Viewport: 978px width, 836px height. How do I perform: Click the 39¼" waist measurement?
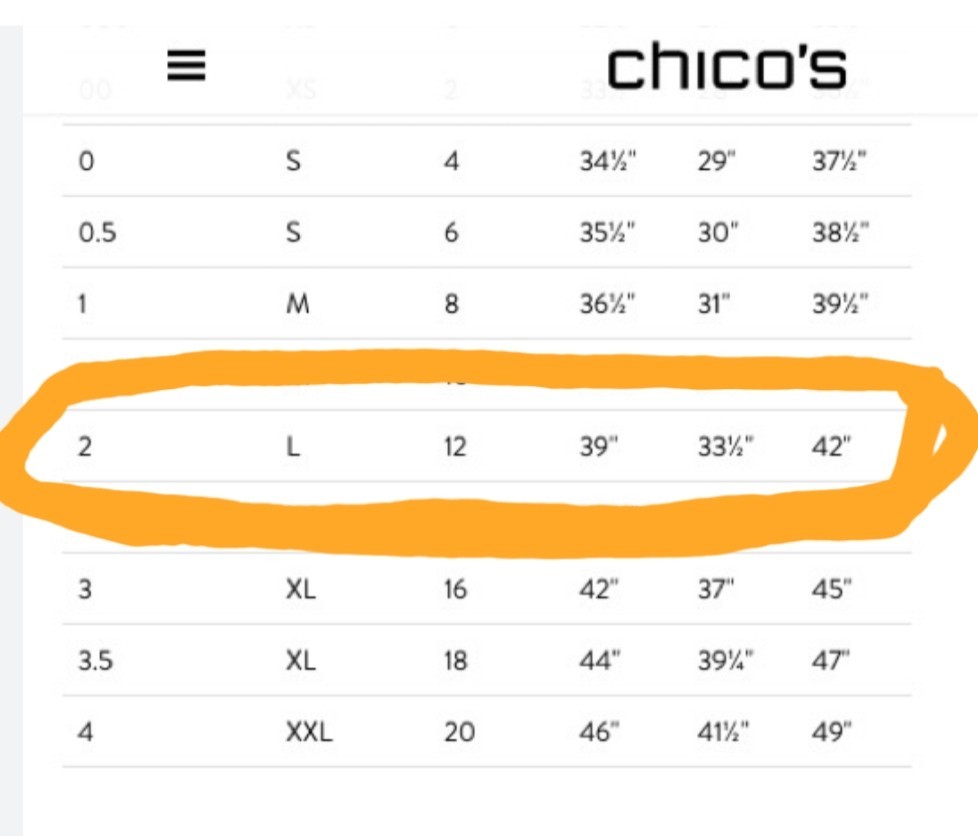click(725, 661)
